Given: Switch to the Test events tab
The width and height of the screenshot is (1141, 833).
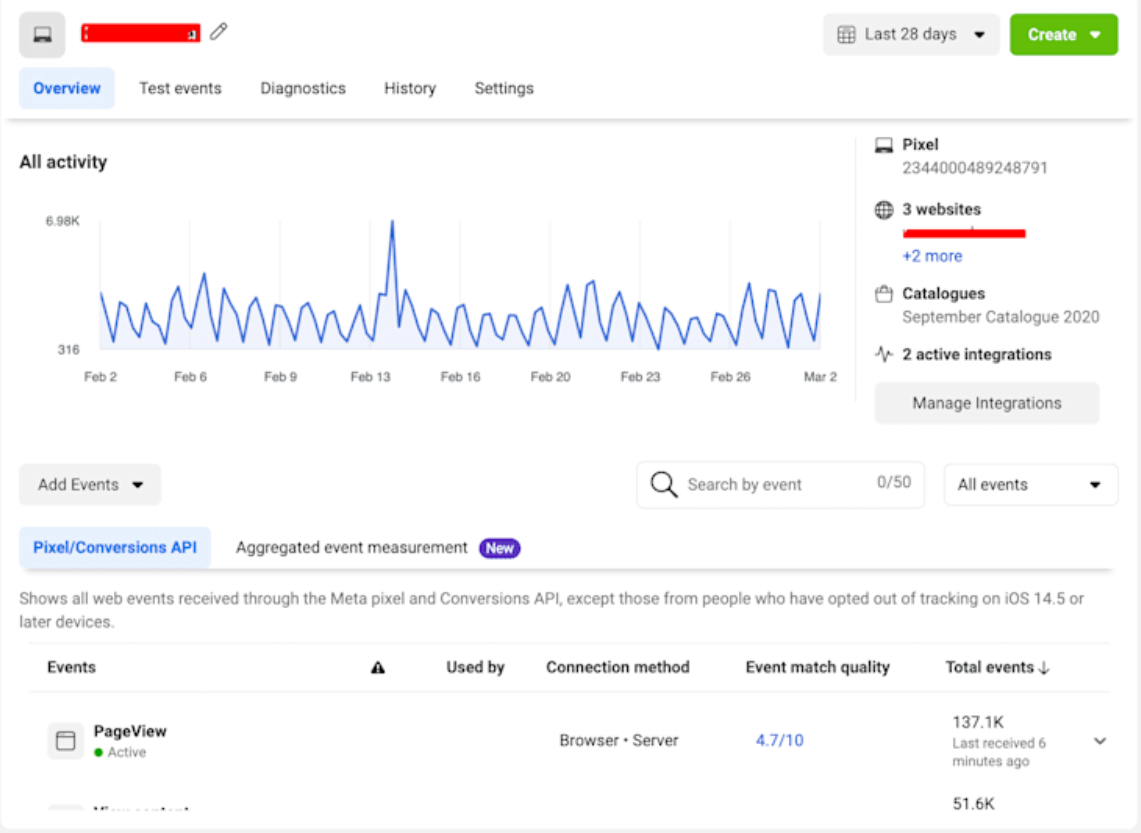Looking at the screenshot, I should [180, 88].
